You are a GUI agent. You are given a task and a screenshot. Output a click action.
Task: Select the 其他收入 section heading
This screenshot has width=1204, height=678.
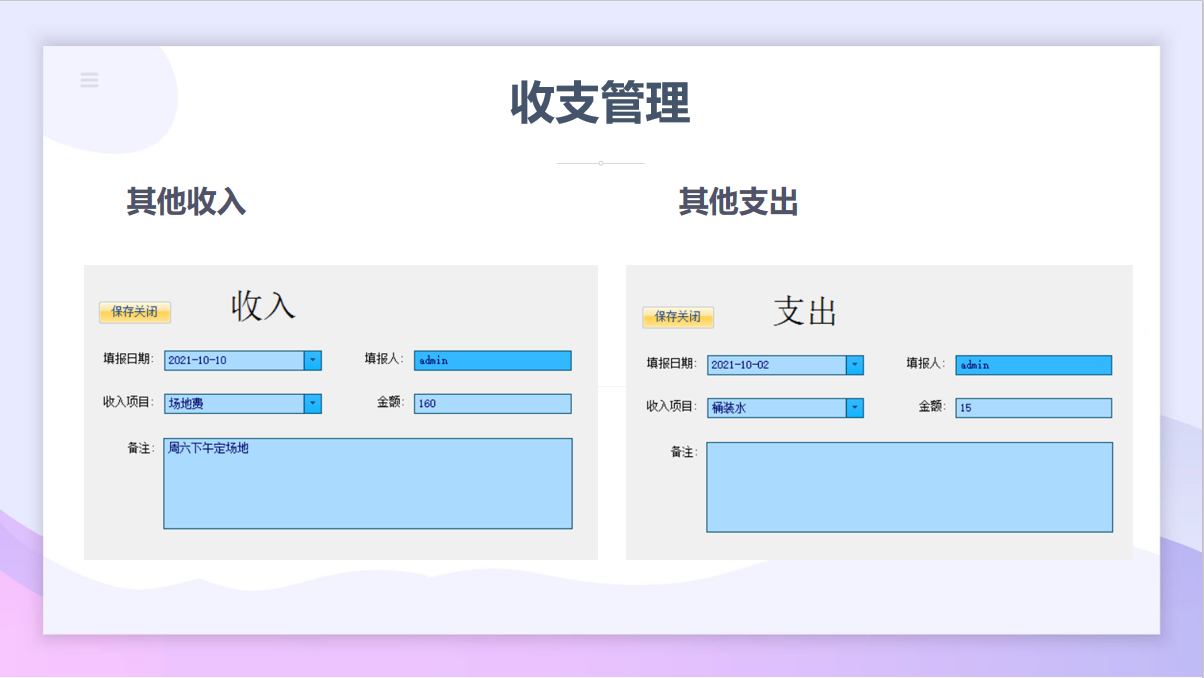186,202
